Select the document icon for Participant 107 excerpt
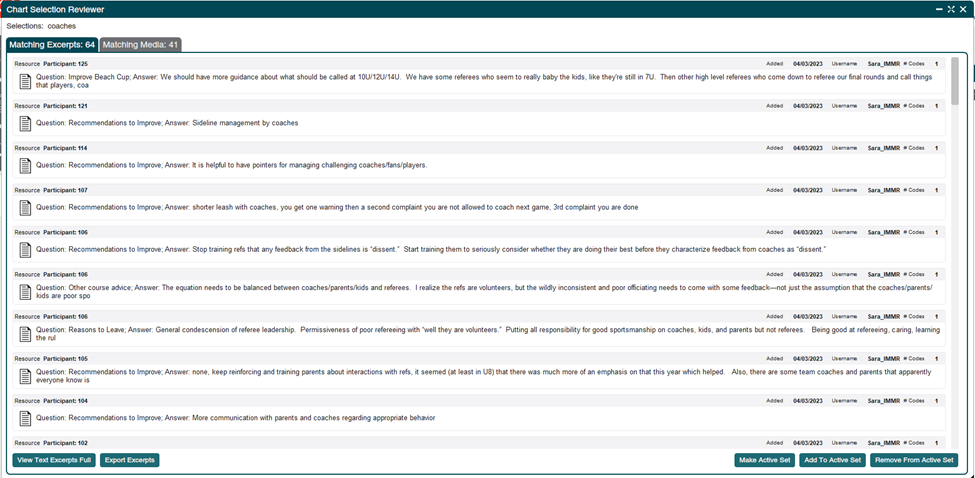 26,207
